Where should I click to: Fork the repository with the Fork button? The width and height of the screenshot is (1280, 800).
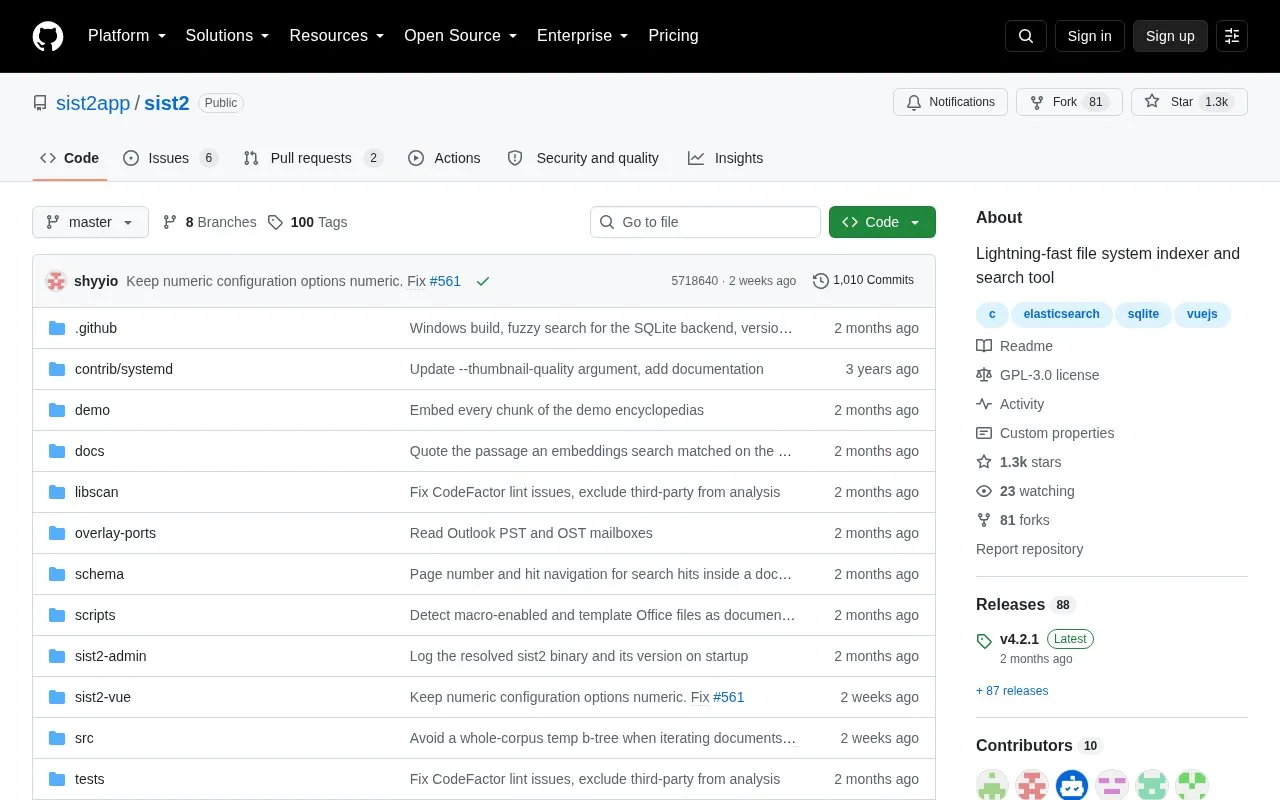point(1069,102)
